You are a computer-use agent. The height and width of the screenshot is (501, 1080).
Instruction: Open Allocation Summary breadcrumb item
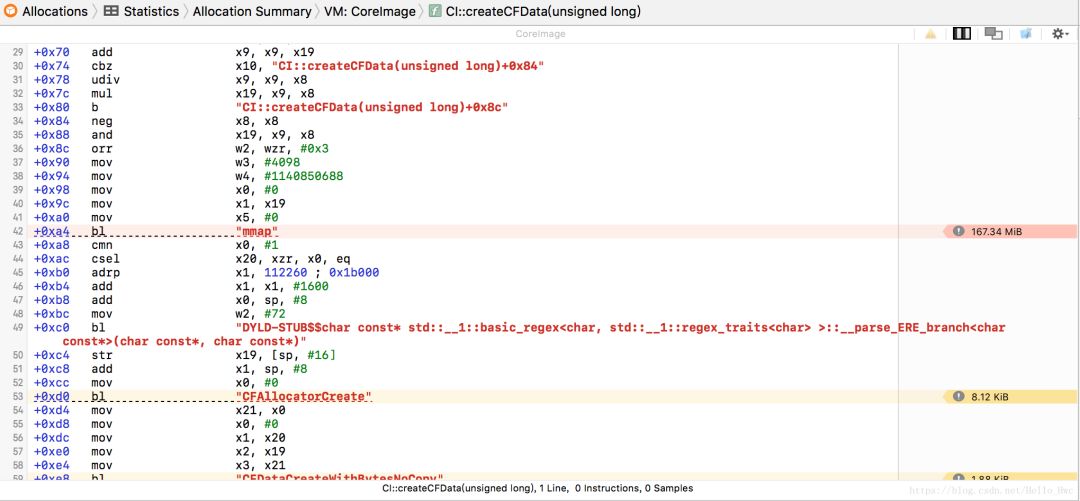tap(251, 12)
